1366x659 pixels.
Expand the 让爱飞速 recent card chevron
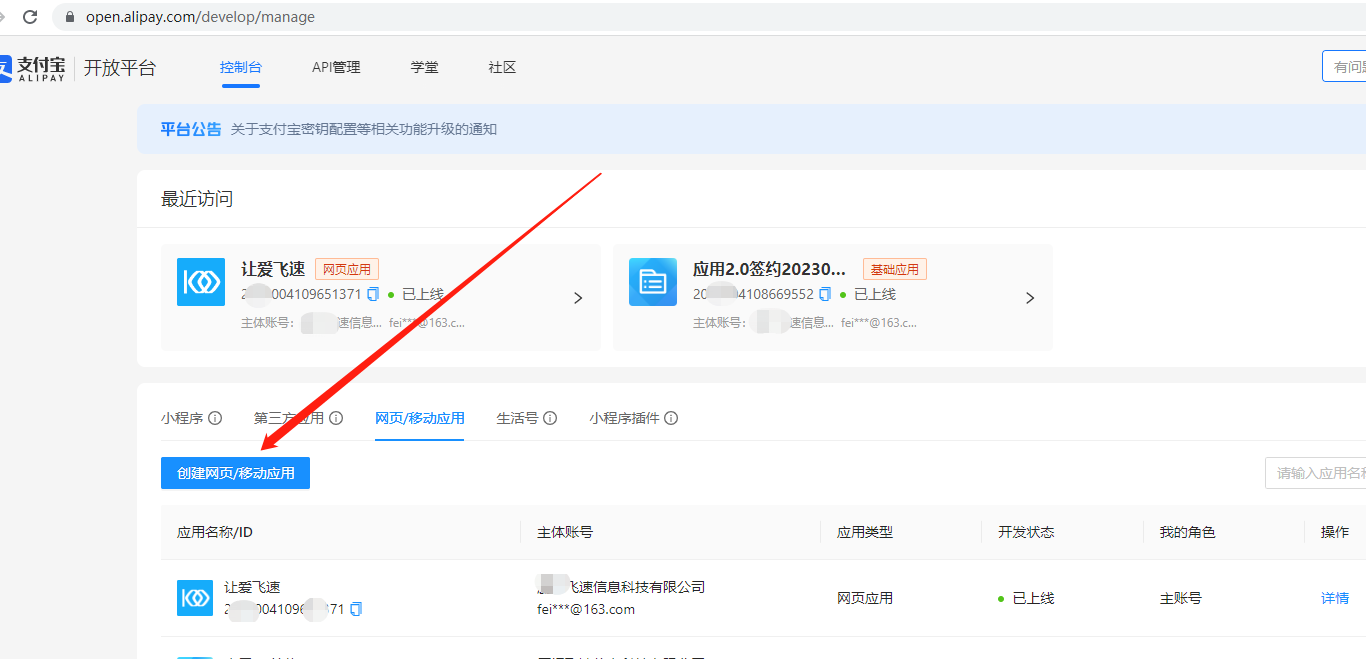tap(578, 298)
